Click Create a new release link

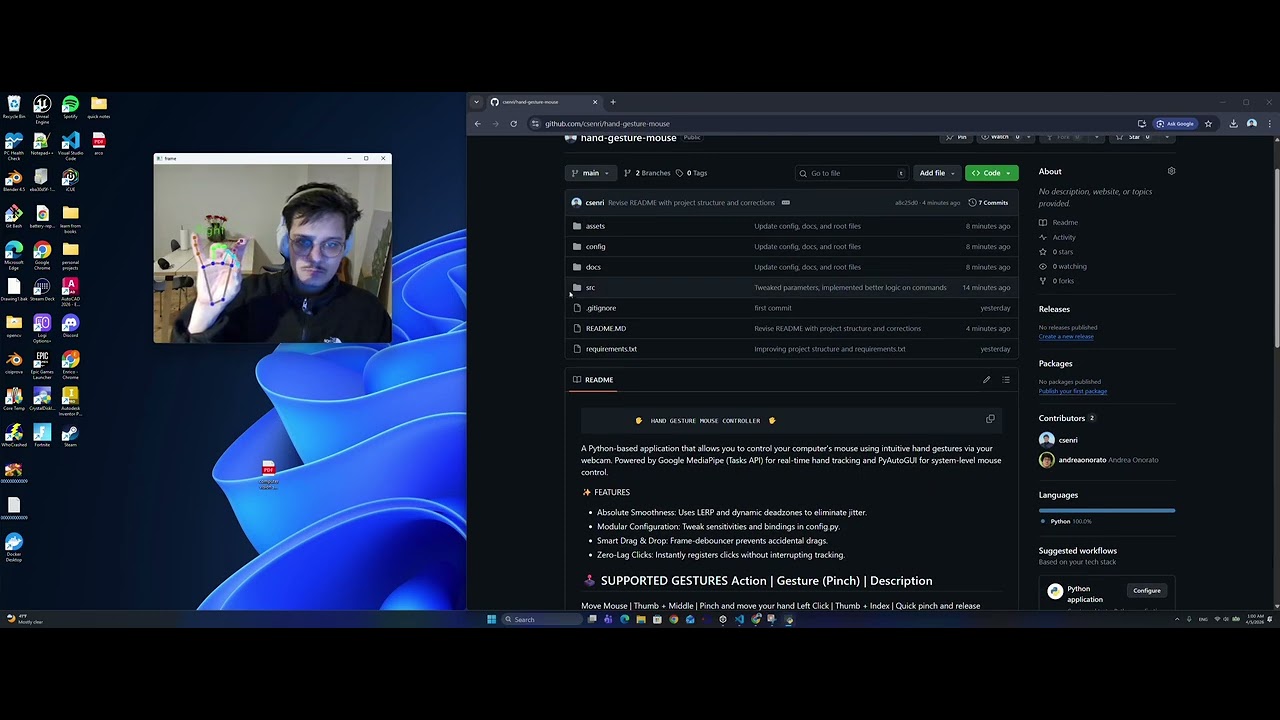(x=1066, y=337)
